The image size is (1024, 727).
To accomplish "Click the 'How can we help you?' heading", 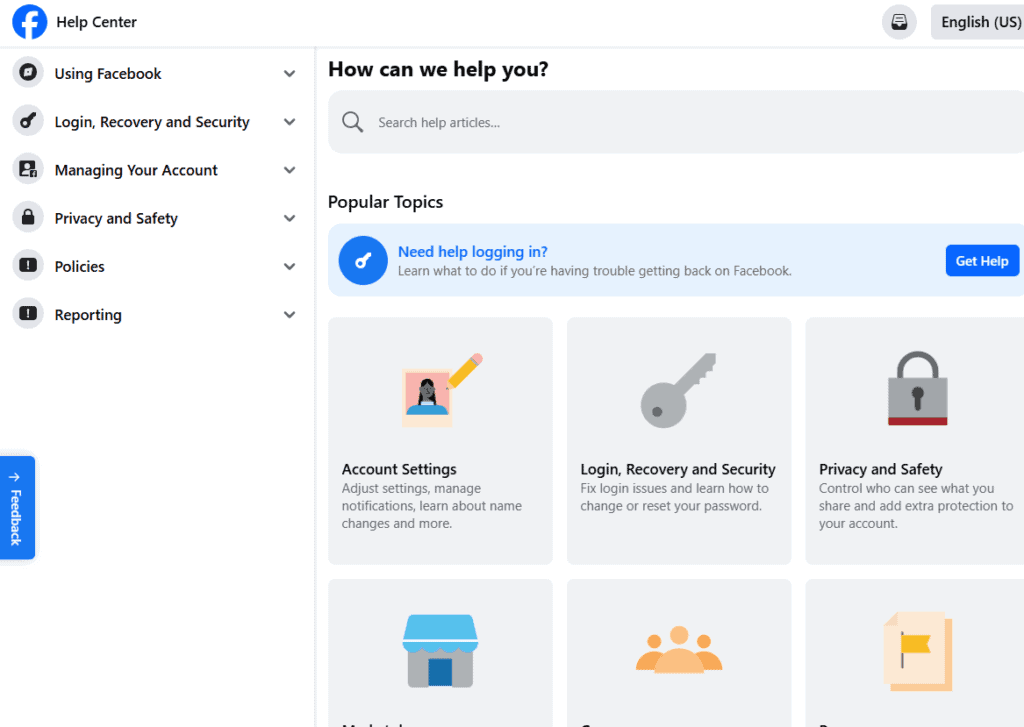I will click(x=438, y=69).
